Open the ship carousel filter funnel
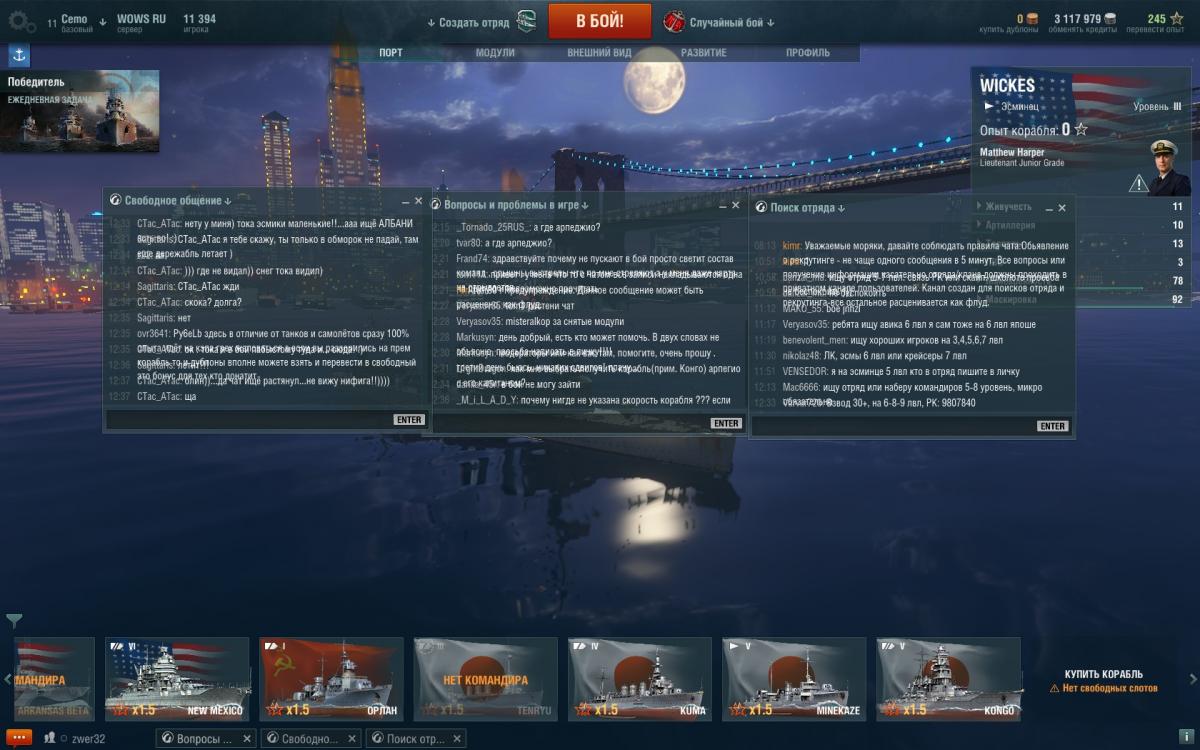The height and width of the screenshot is (750, 1200). (14, 621)
